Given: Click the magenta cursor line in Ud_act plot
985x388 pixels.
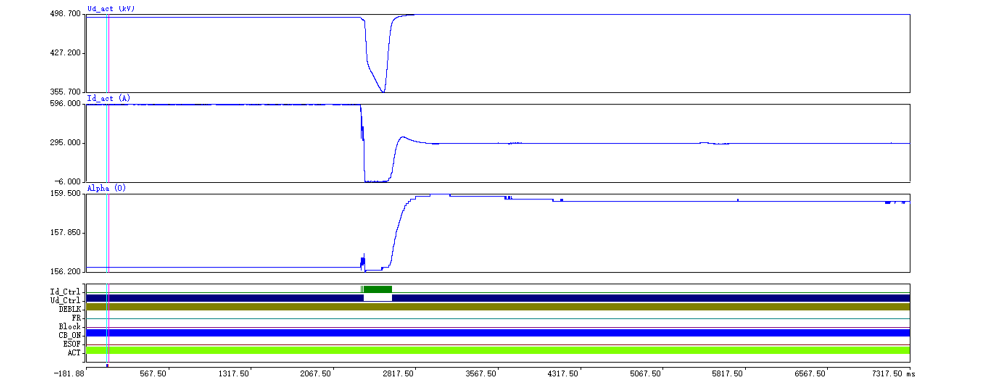Looking at the screenshot, I should pos(109,53).
